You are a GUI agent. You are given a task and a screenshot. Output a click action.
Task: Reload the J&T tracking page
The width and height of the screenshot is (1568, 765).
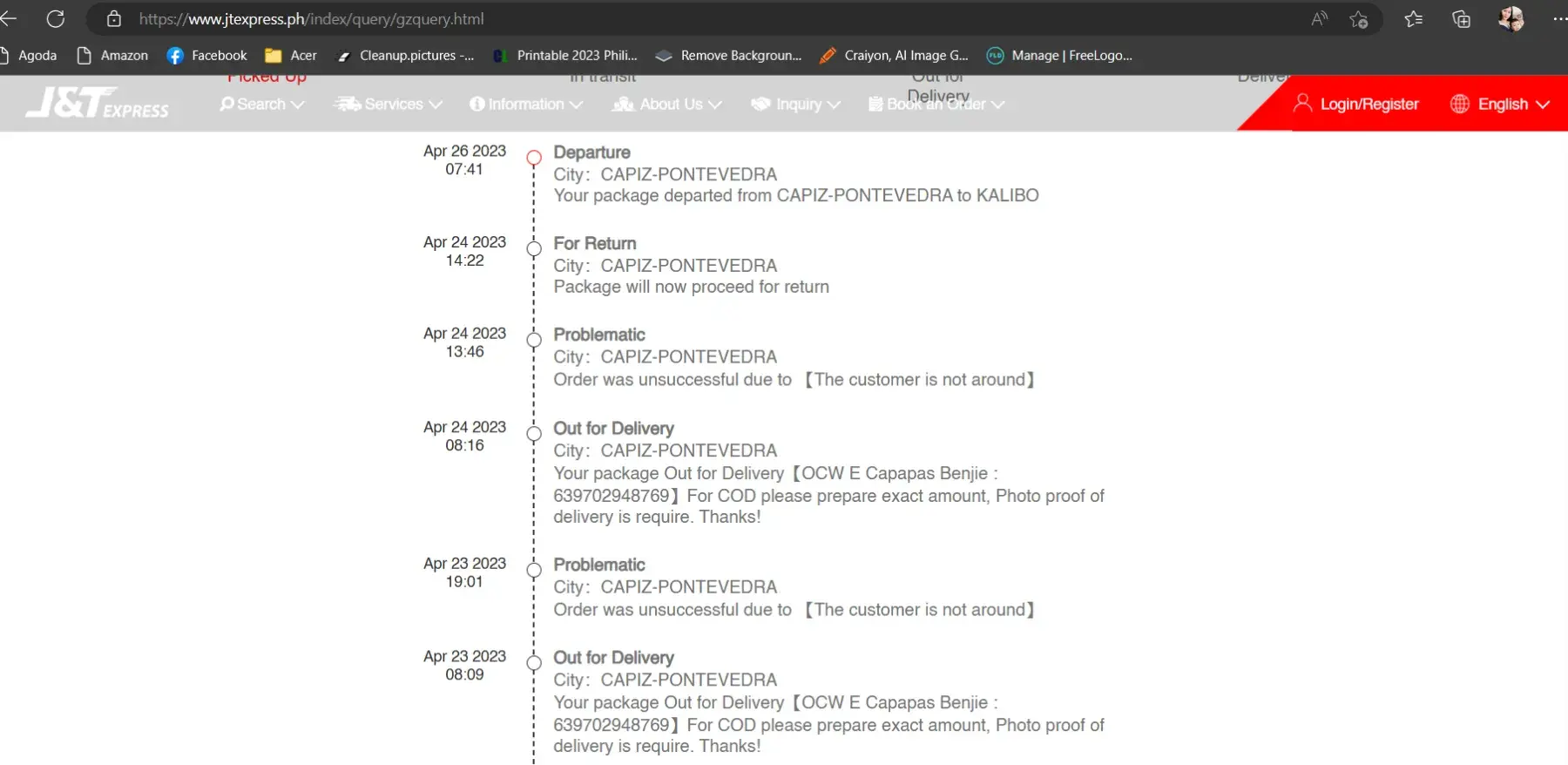tap(56, 18)
